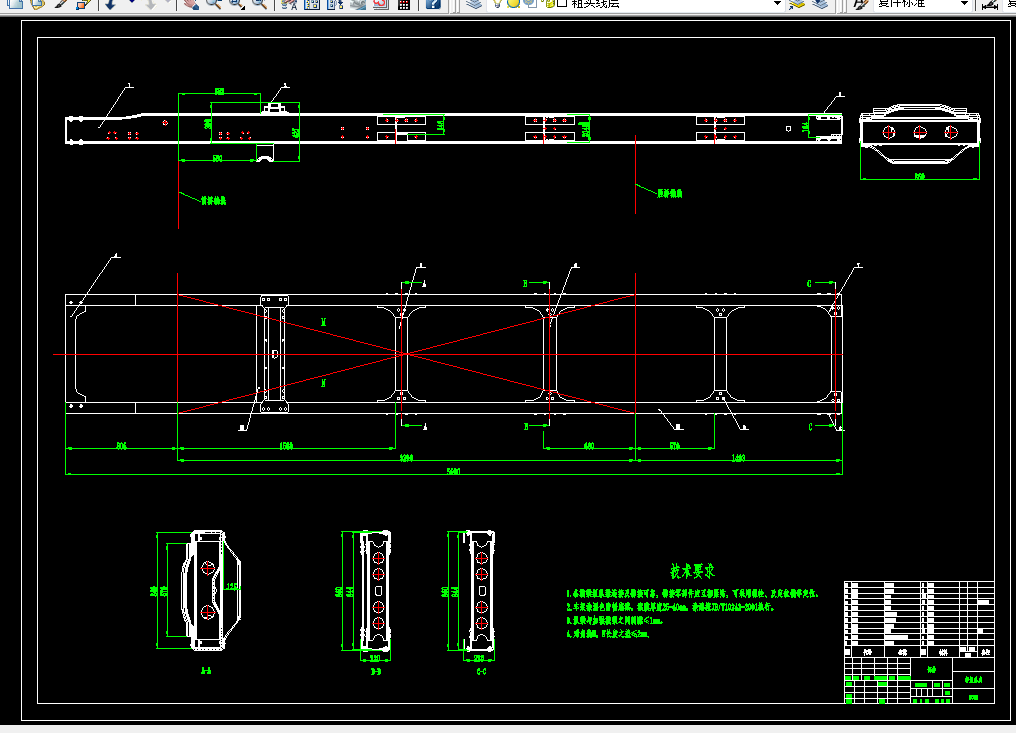Click the layer color swatch square
Image resolution: width=1016 pixels, height=733 pixels.
point(562,4)
